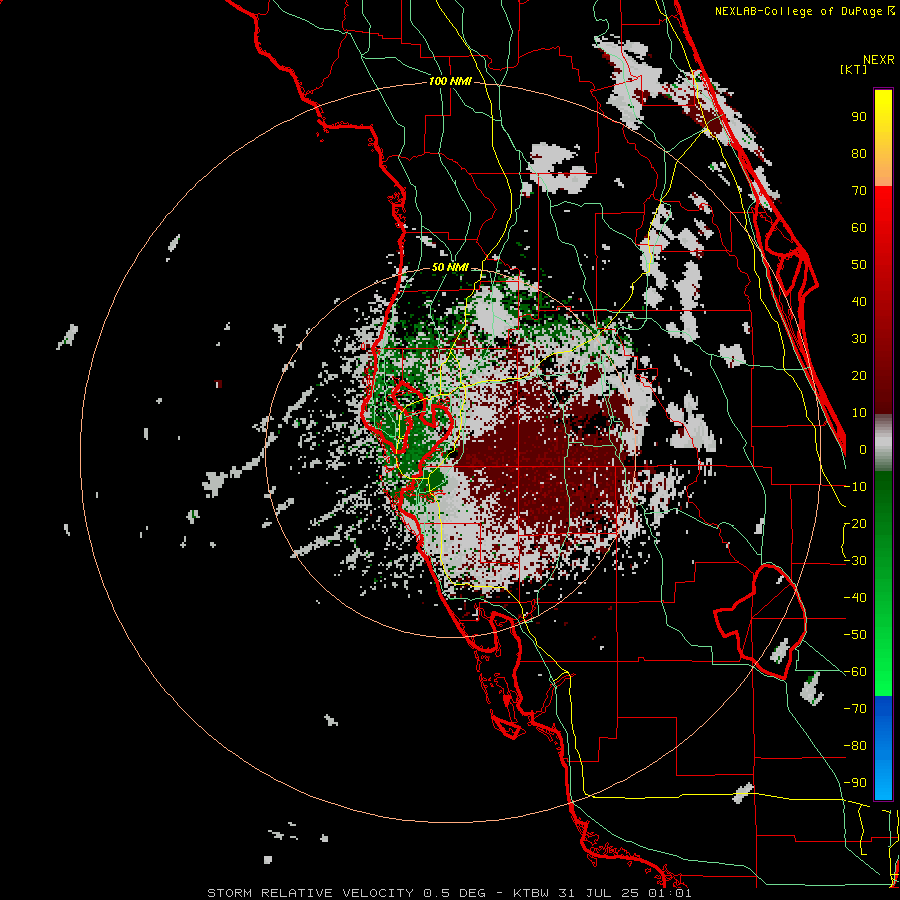This screenshot has height=900, width=900.
Task: Click the "NEXLAB-College of DuPage" header text
Action: pos(799,11)
